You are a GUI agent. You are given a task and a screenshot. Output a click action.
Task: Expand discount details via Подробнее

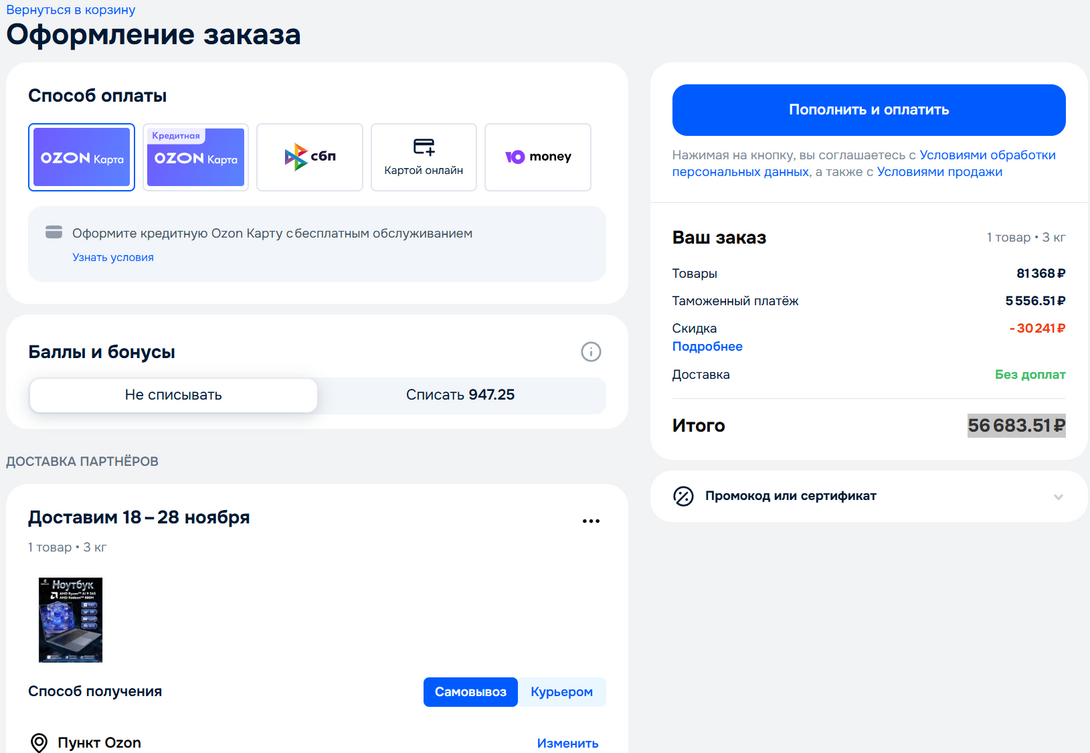point(707,347)
